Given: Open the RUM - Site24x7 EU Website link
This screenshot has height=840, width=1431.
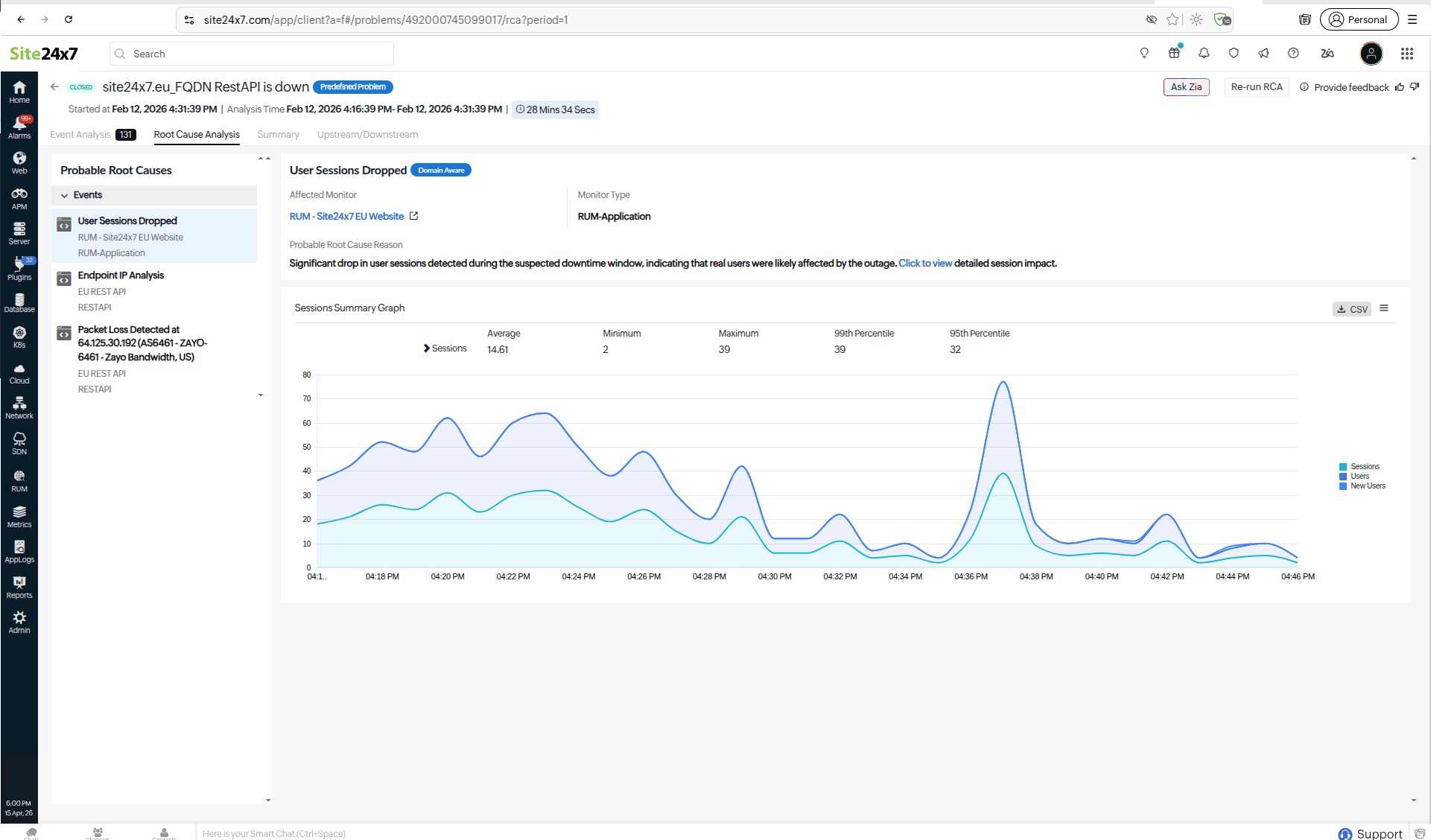Looking at the screenshot, I should (x=346, y=216).
